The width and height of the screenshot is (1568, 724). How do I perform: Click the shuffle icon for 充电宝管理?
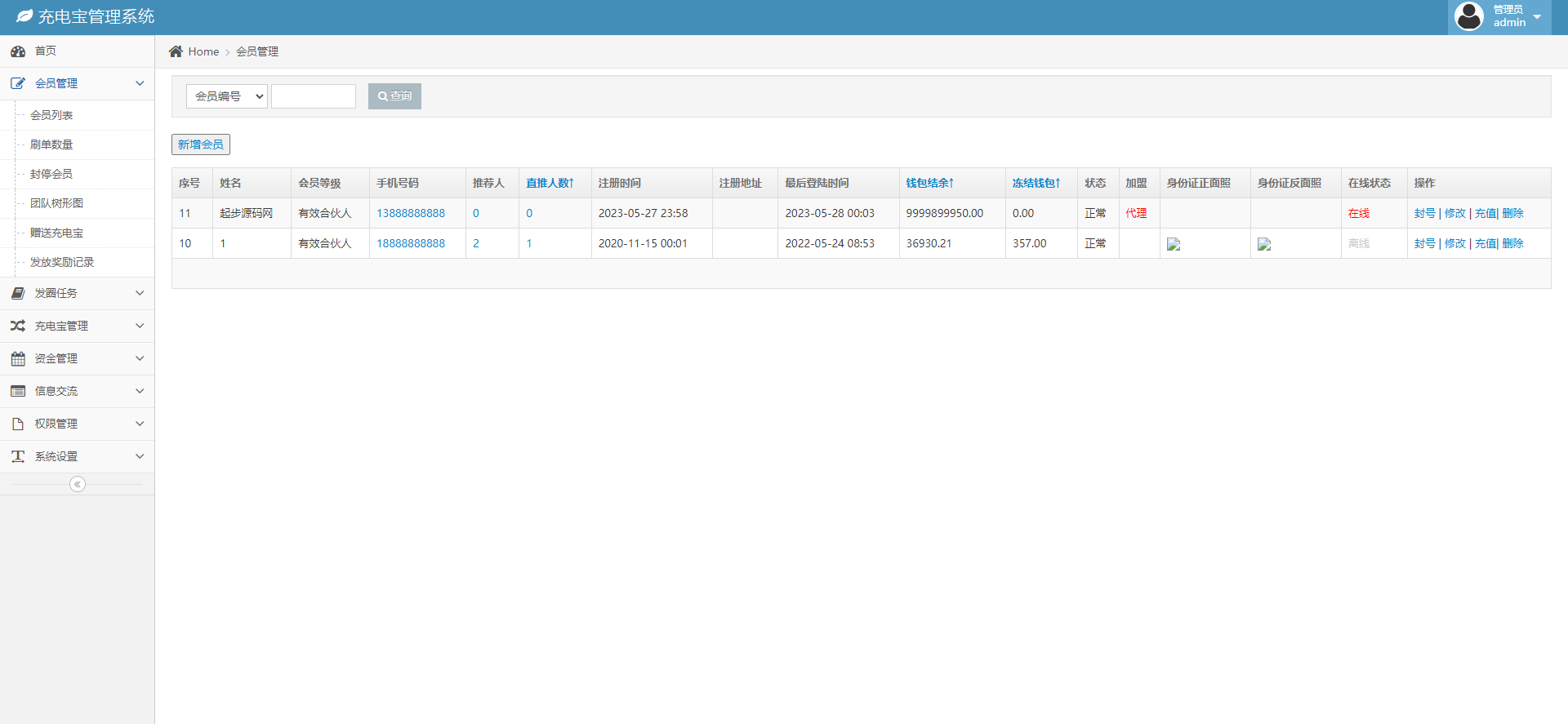(18, 326)
